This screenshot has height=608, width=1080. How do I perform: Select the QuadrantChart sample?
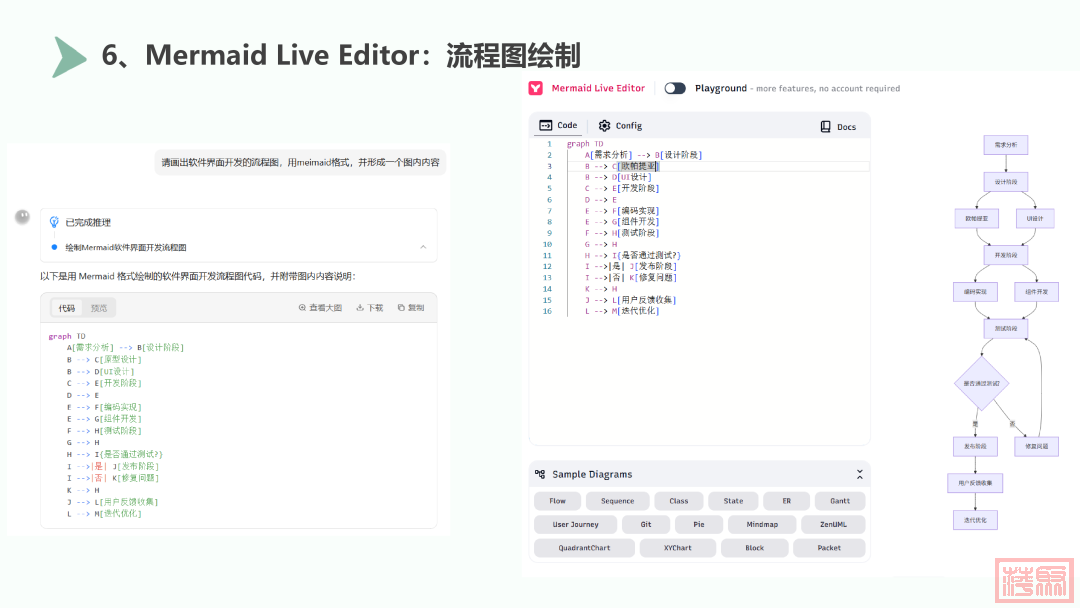(584, 548)
